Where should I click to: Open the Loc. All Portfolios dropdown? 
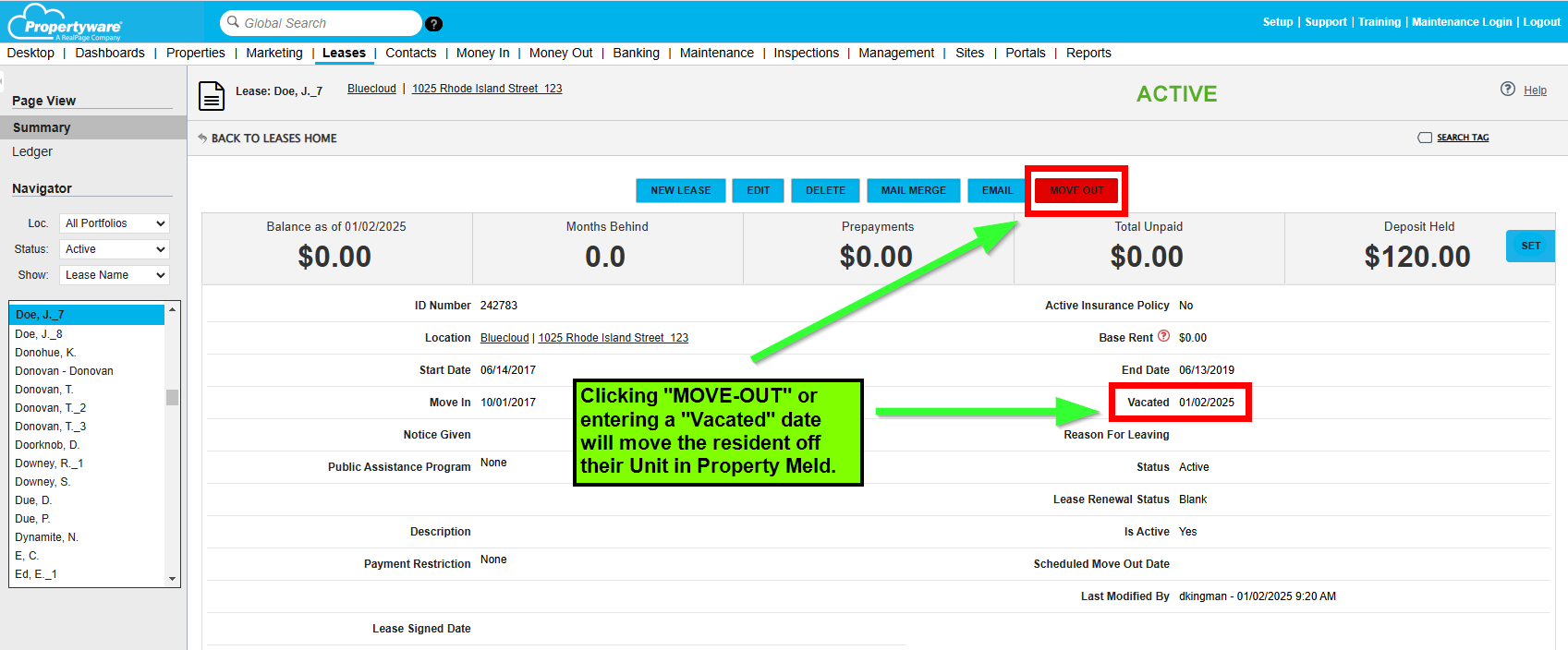click(115, 223)
